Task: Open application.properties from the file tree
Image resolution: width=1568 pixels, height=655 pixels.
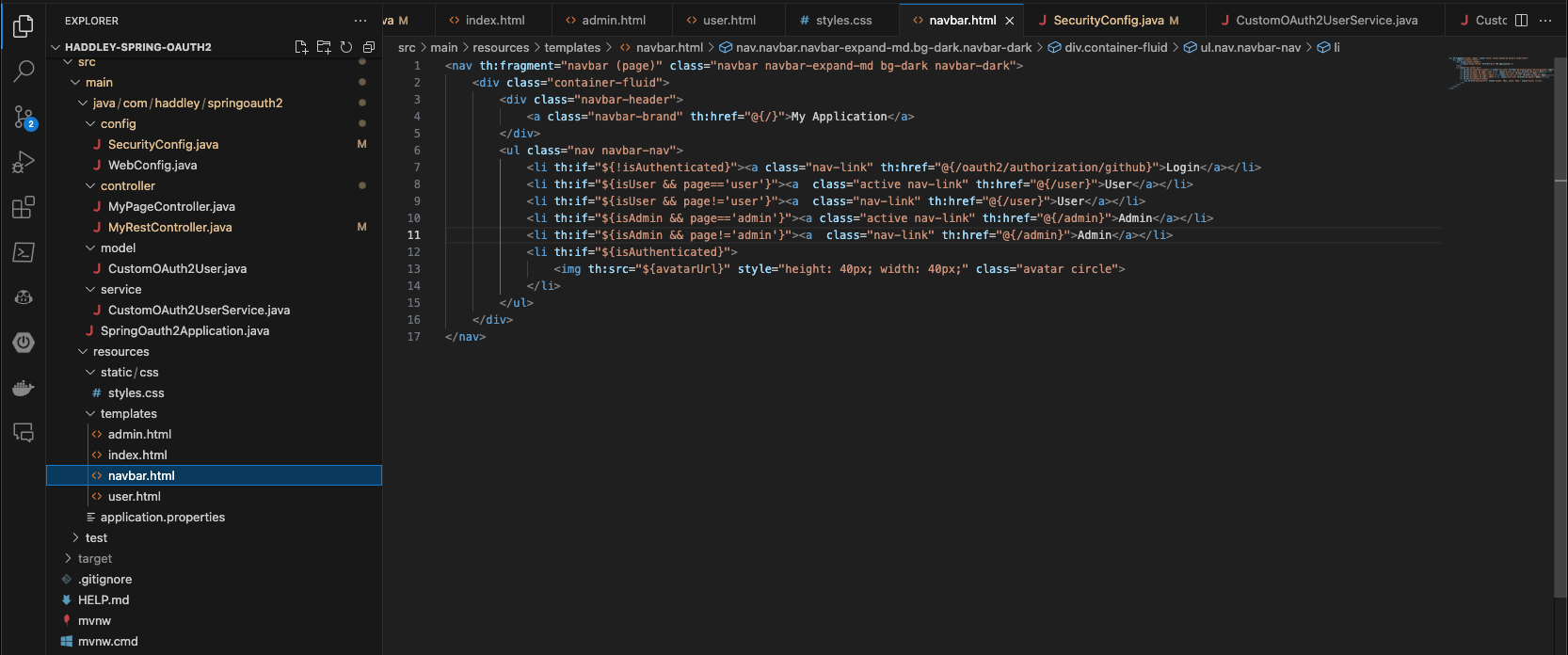Action: (x=162, y=518)
